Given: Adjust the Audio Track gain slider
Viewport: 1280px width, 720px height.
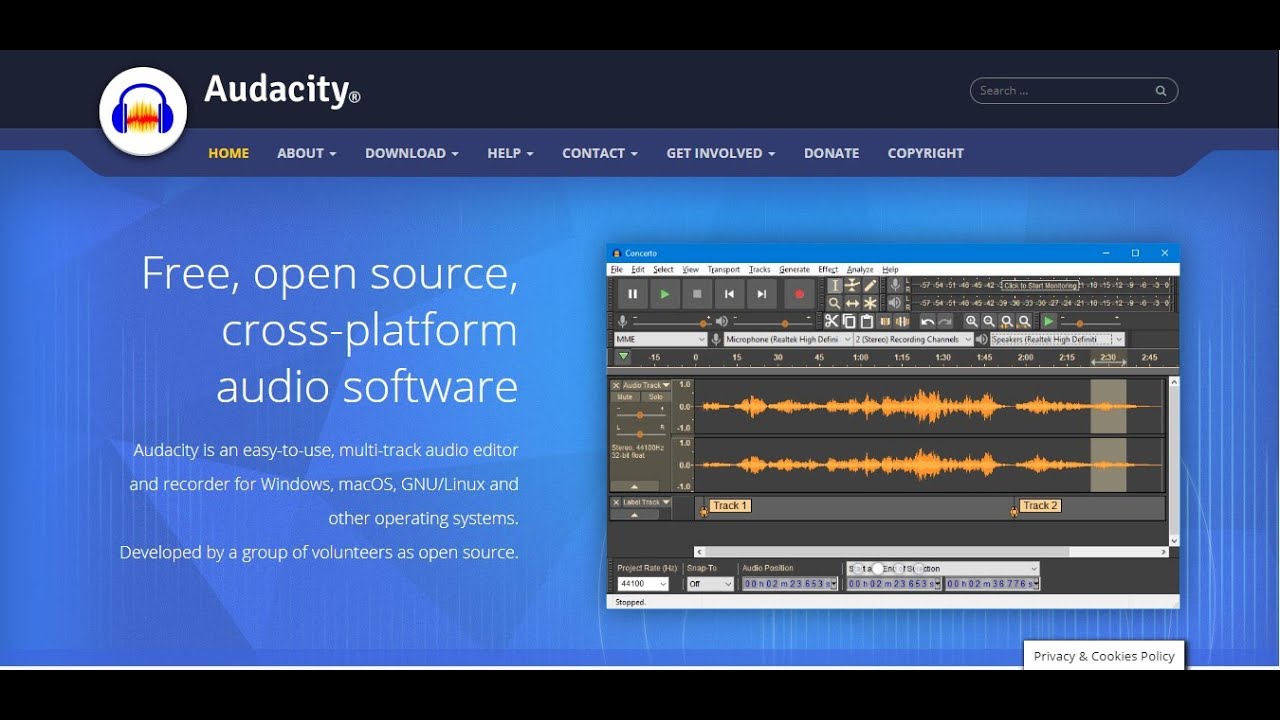Looking at the screenshot, I should coord(640,414).
